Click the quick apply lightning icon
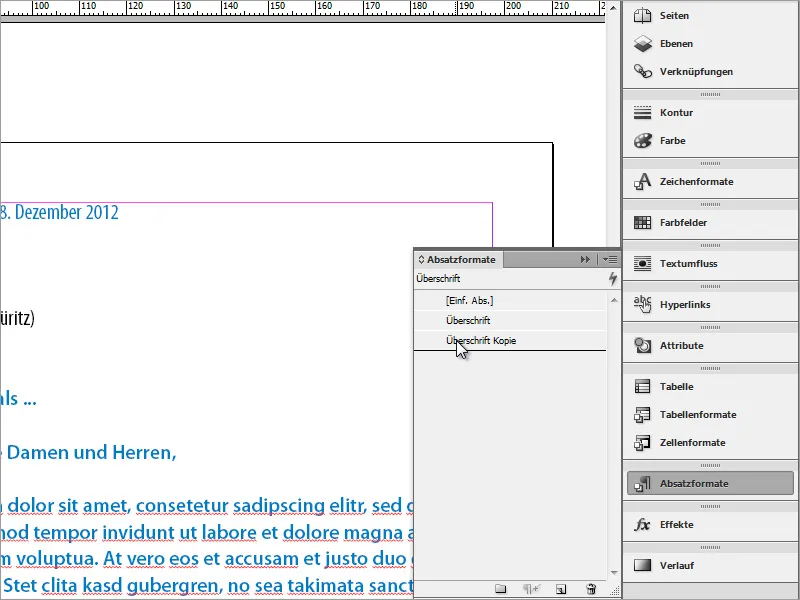The width and height of the screenshot is (800, 600). tap(613, 279)
